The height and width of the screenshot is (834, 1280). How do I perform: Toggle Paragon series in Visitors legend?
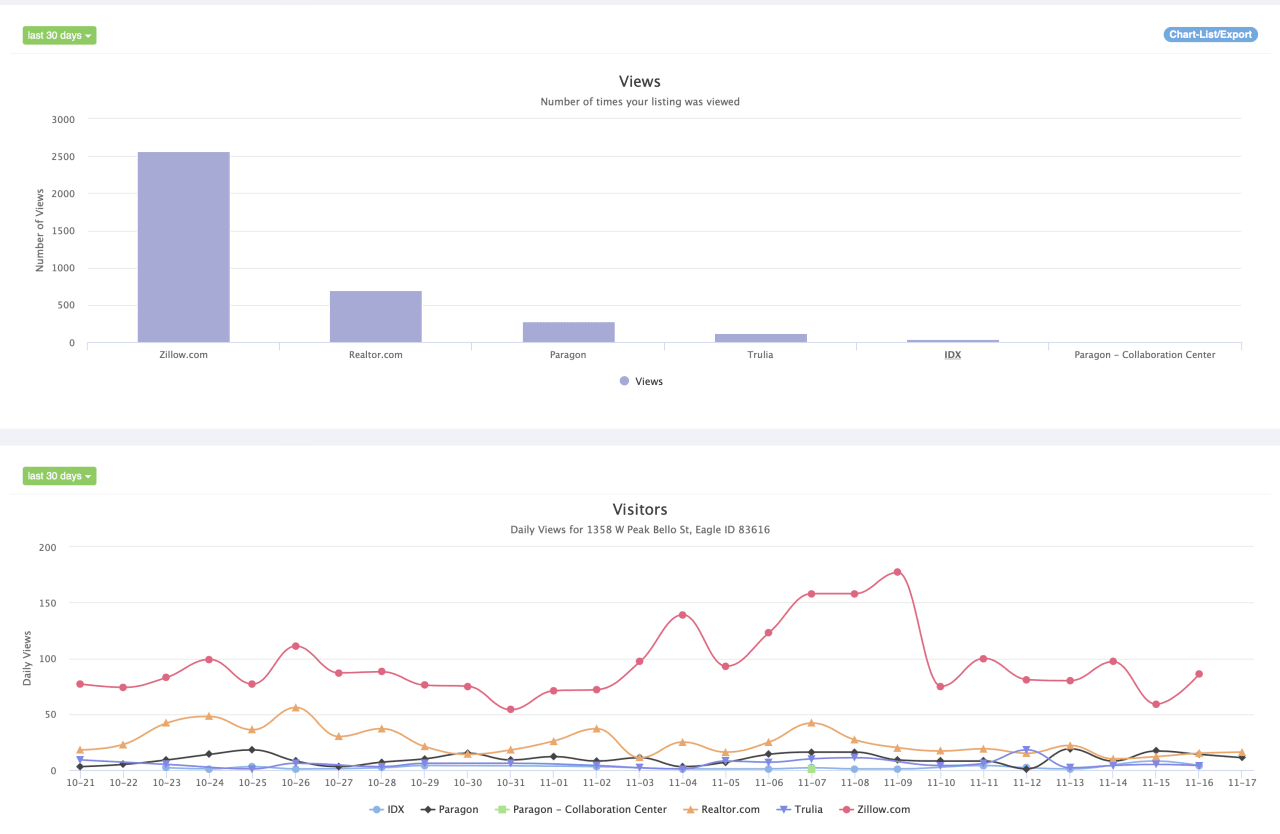pos(448,809)
